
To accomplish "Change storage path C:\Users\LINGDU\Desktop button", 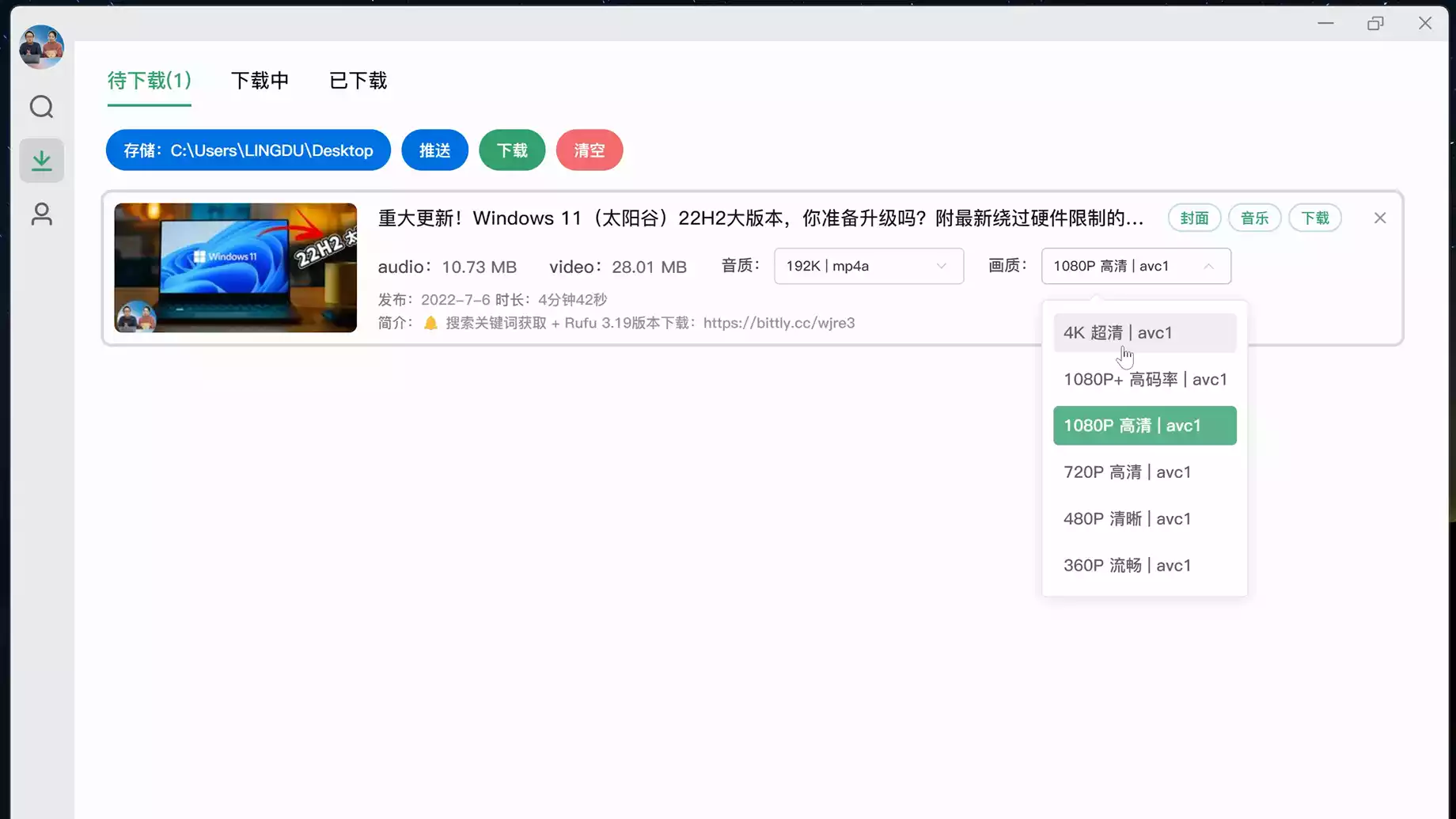I will pyautogui.click(x=248, y=150).
